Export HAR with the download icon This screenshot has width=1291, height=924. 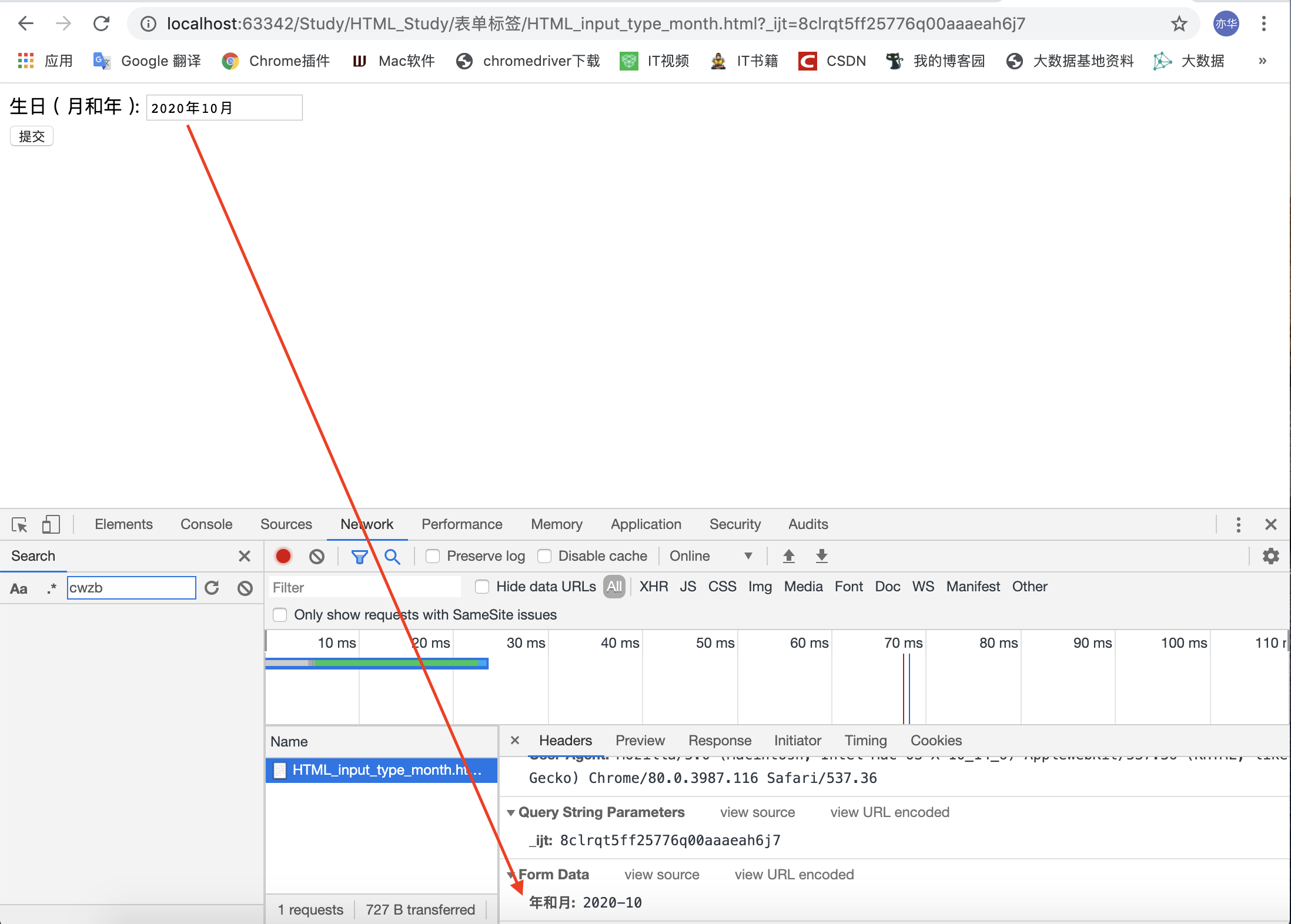821,556
